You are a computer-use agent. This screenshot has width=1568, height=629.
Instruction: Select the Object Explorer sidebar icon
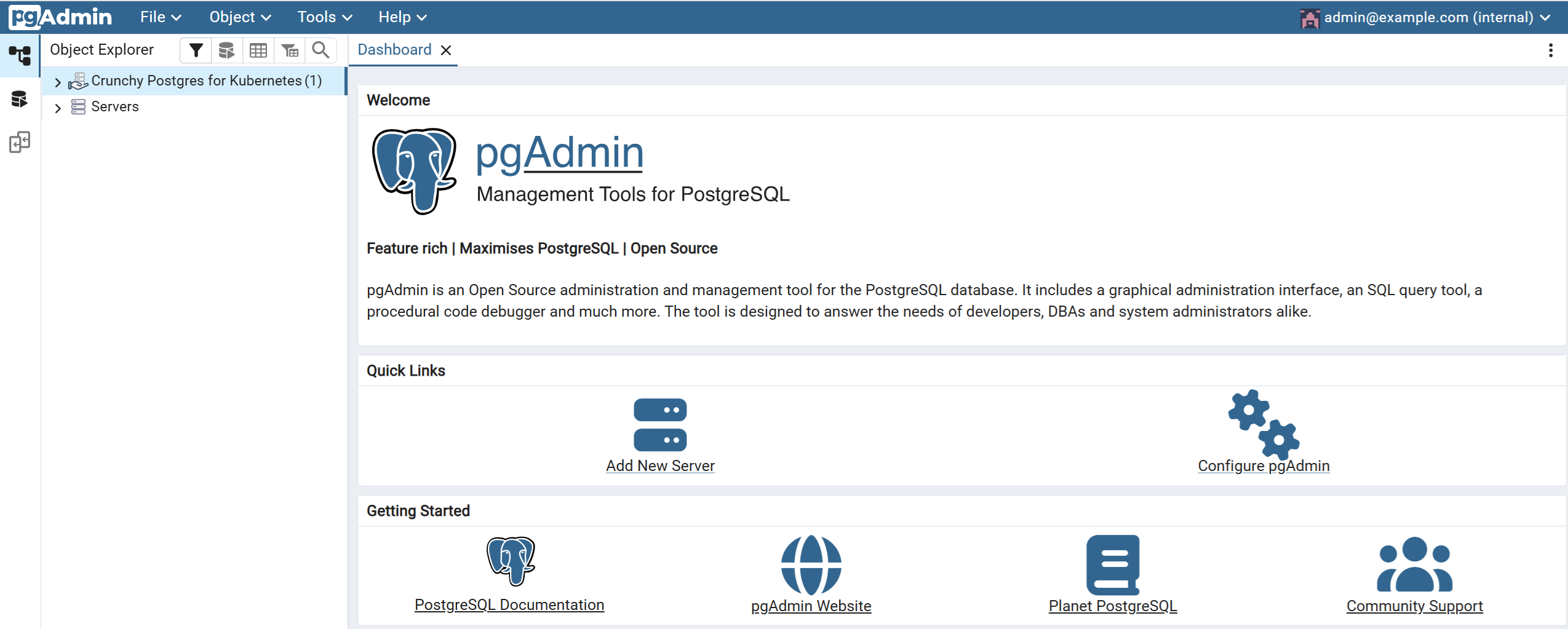20,56
